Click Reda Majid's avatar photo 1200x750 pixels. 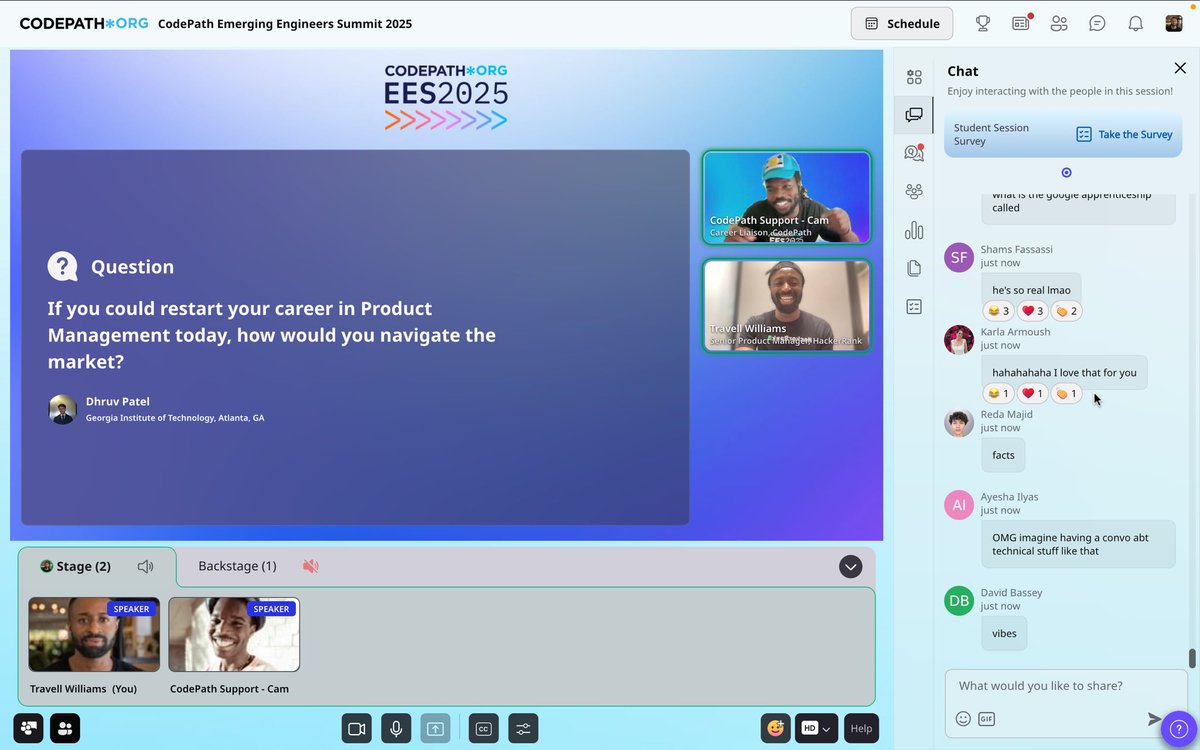click(959, 422)
